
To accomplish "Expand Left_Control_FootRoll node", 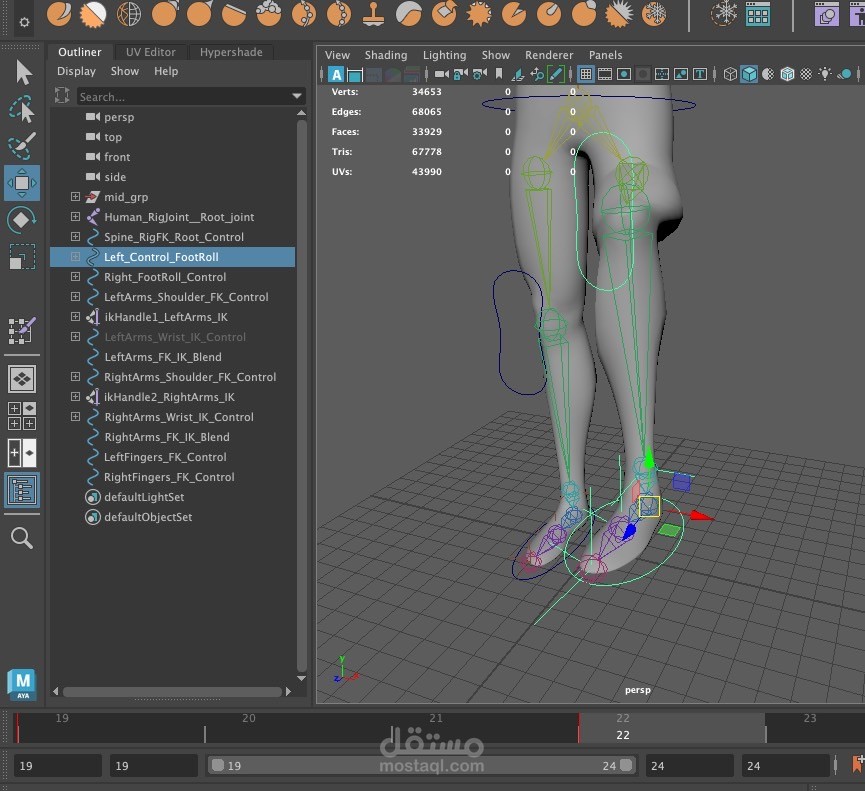I will pyautogui.click(x=76, y=257).
